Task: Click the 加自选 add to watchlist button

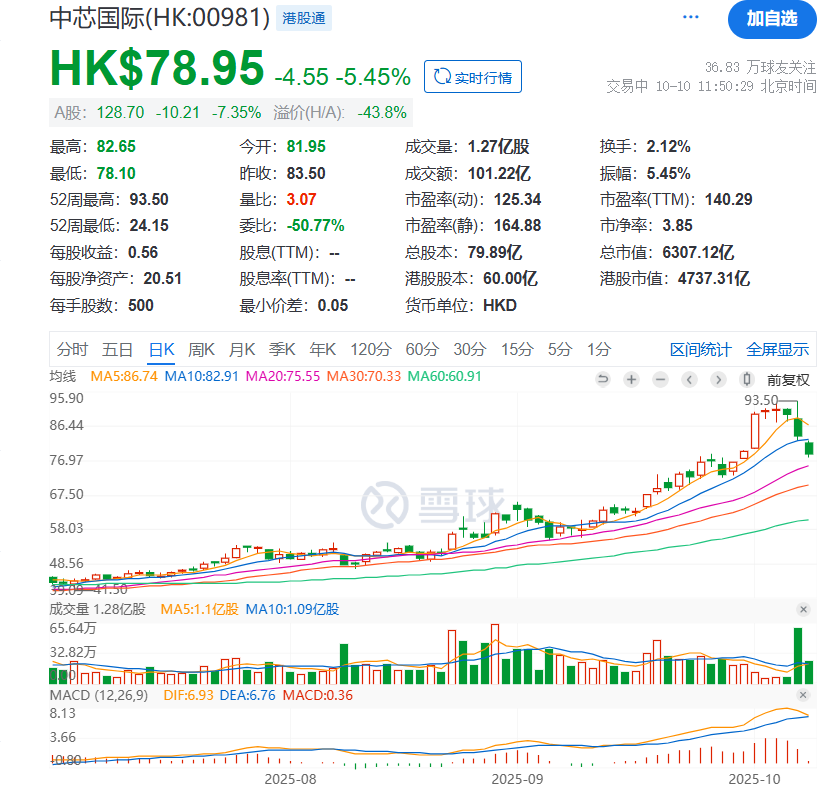Action: click(771, 18)
